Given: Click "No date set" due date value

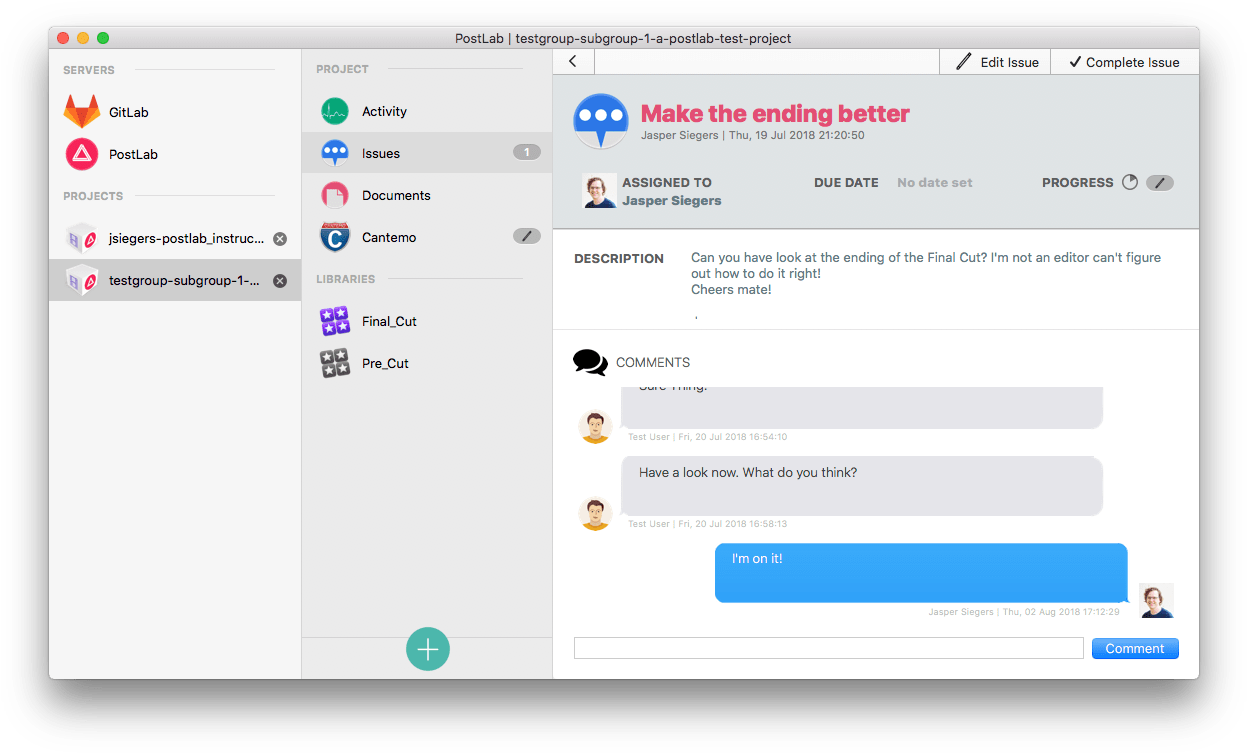Looking at the screenshot, I should click(935, 183).
